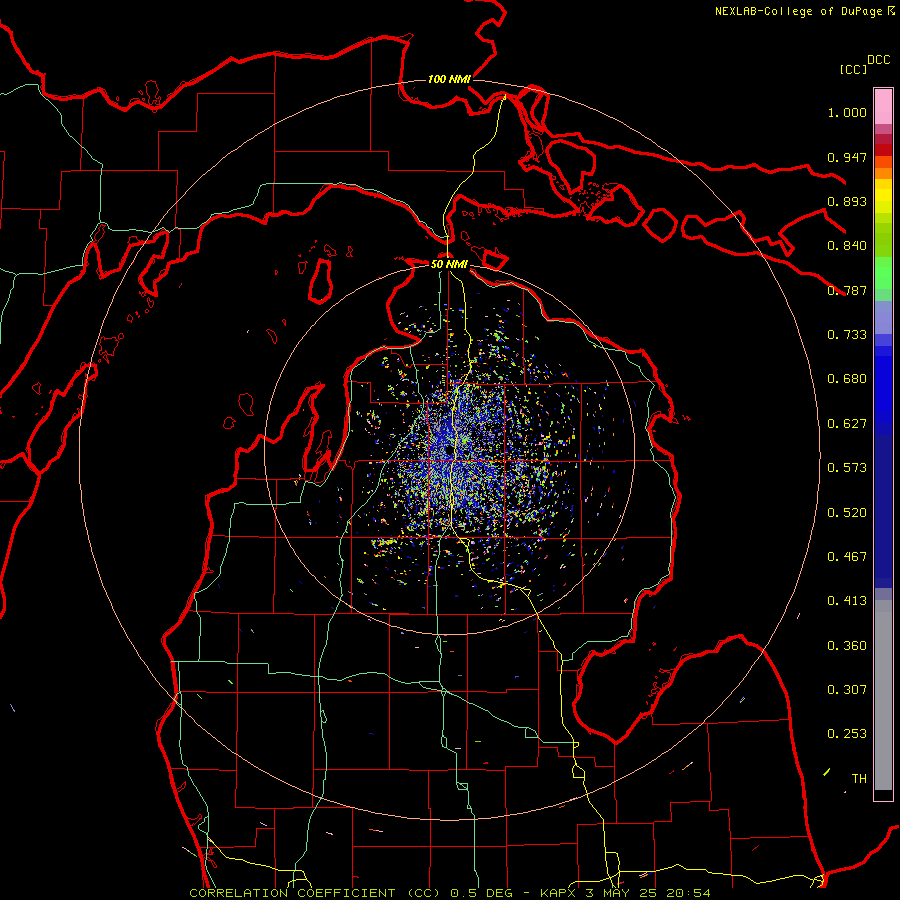The image size is (900, 900).
Task: Click the 50 NMI range ring label
Action: pyautogui.click(x=449, y=264)
